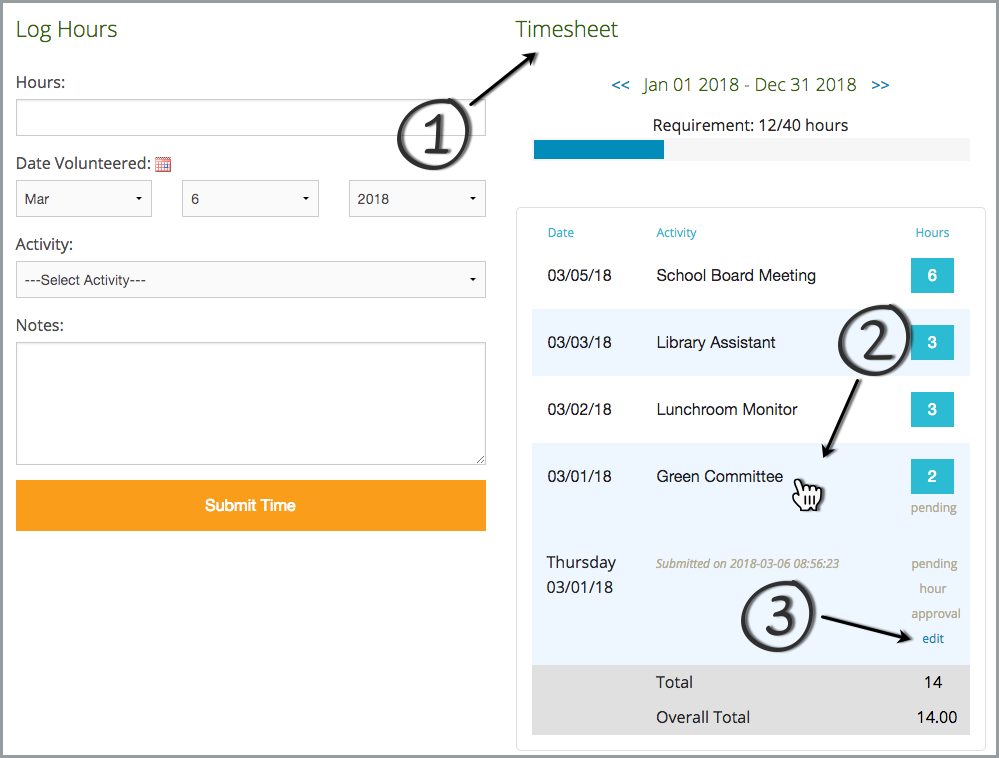This screenshot has height=758, width=999.
Task: Select the School Board Meeting row
Action: [x=751, y=276]
